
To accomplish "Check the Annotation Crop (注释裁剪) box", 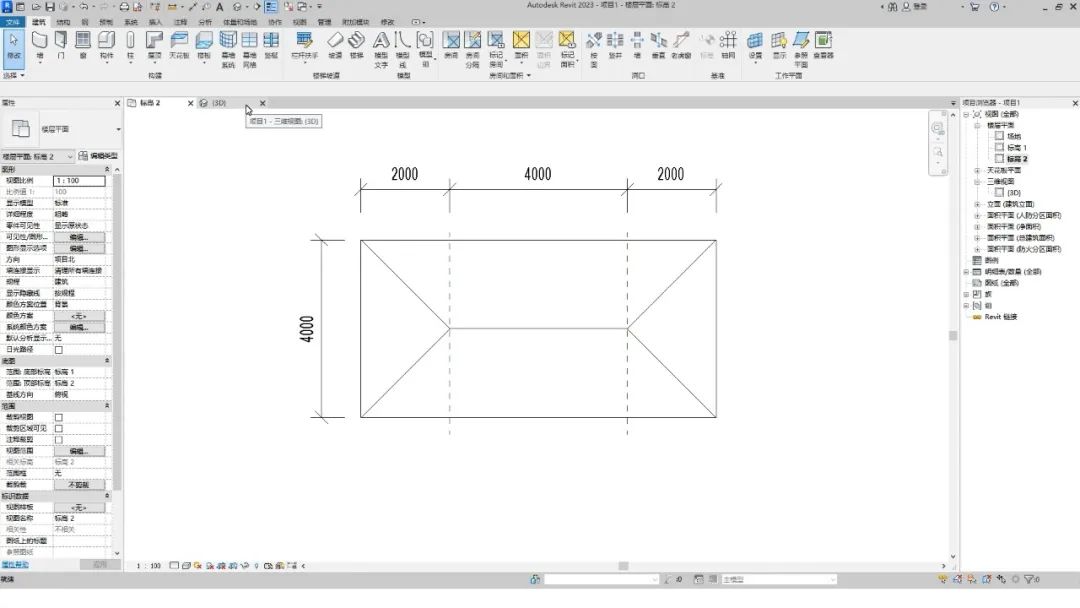I will click(x=58, y=440).
